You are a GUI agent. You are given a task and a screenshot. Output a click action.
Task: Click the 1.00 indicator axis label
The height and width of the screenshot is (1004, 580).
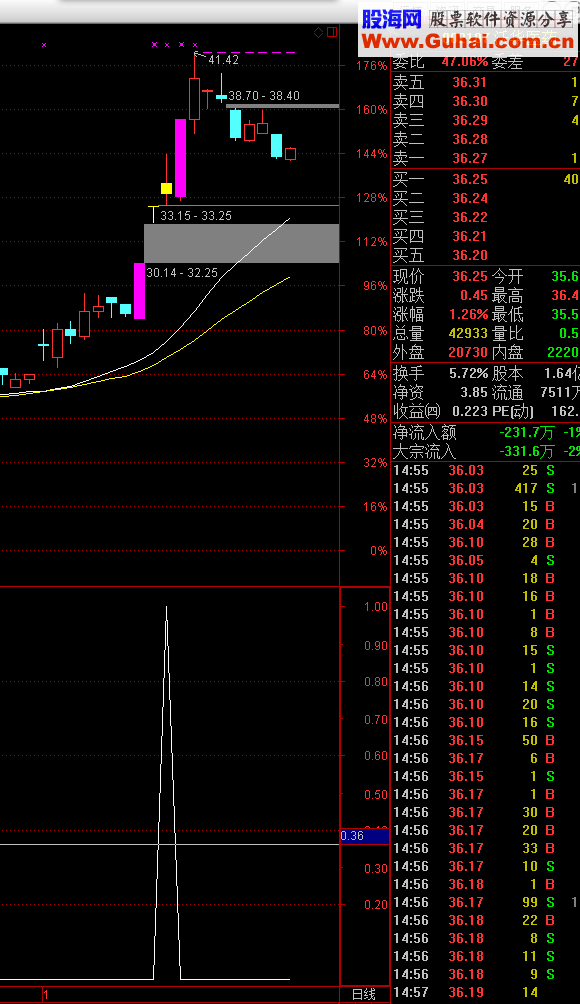point(376,606)
